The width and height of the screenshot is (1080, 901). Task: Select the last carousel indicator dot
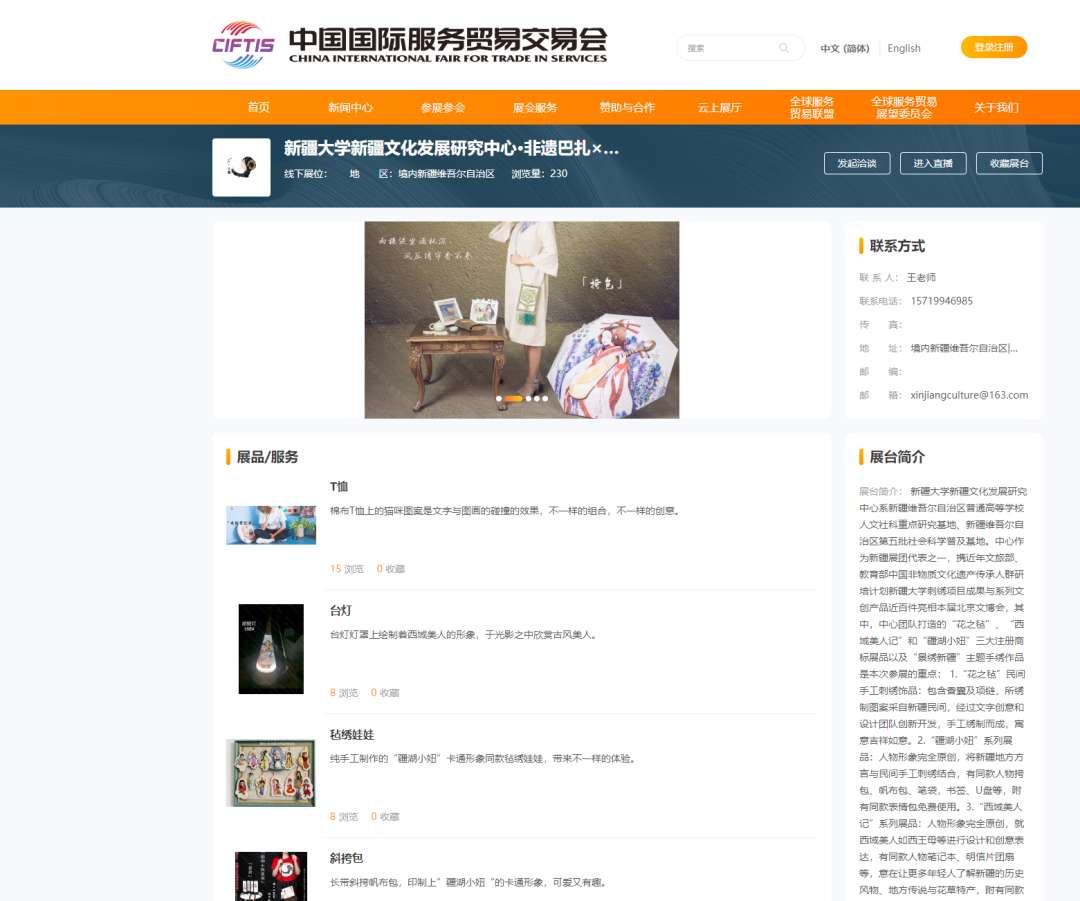coord(545,399)
